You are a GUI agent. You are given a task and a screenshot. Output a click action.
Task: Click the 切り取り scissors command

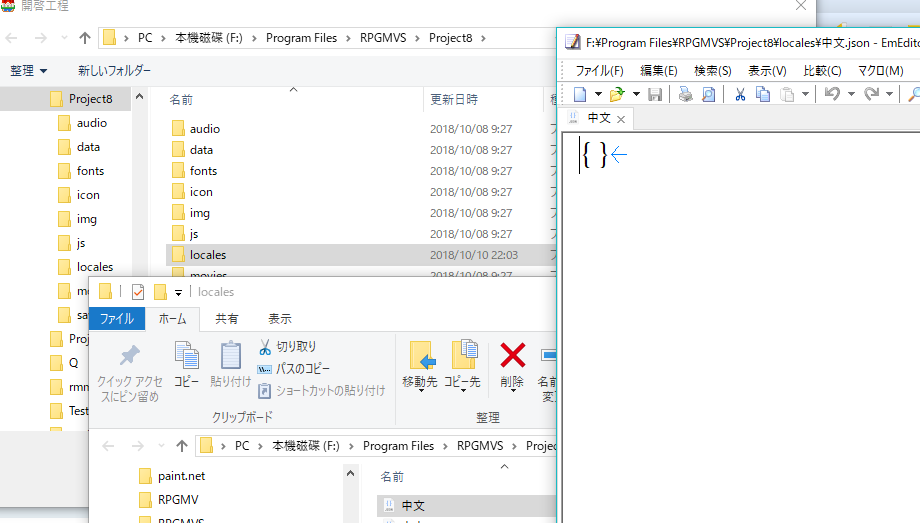[x=288, y=347]
